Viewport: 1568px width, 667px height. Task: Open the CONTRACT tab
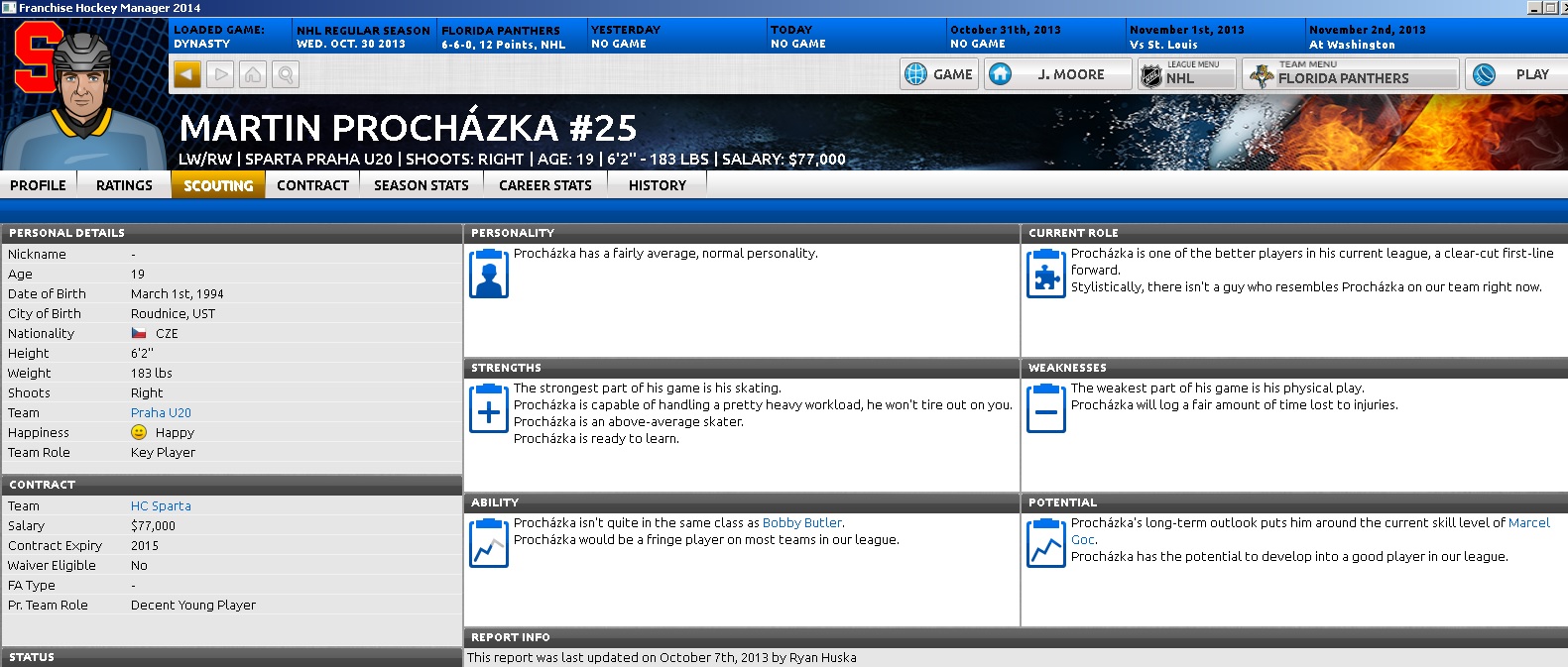click(312, 185)
